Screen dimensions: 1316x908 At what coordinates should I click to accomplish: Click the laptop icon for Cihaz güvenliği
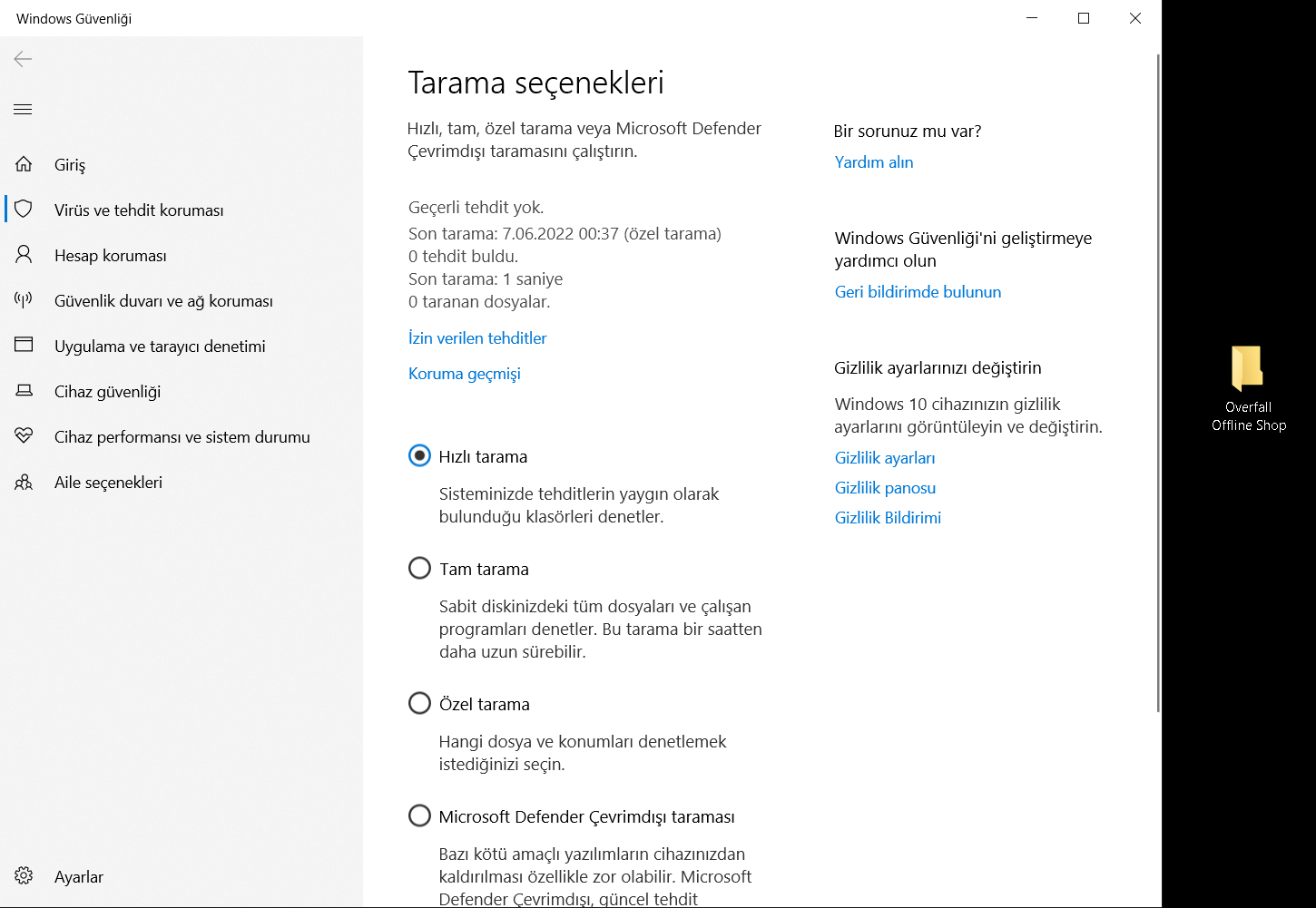[x=24, y=391]
